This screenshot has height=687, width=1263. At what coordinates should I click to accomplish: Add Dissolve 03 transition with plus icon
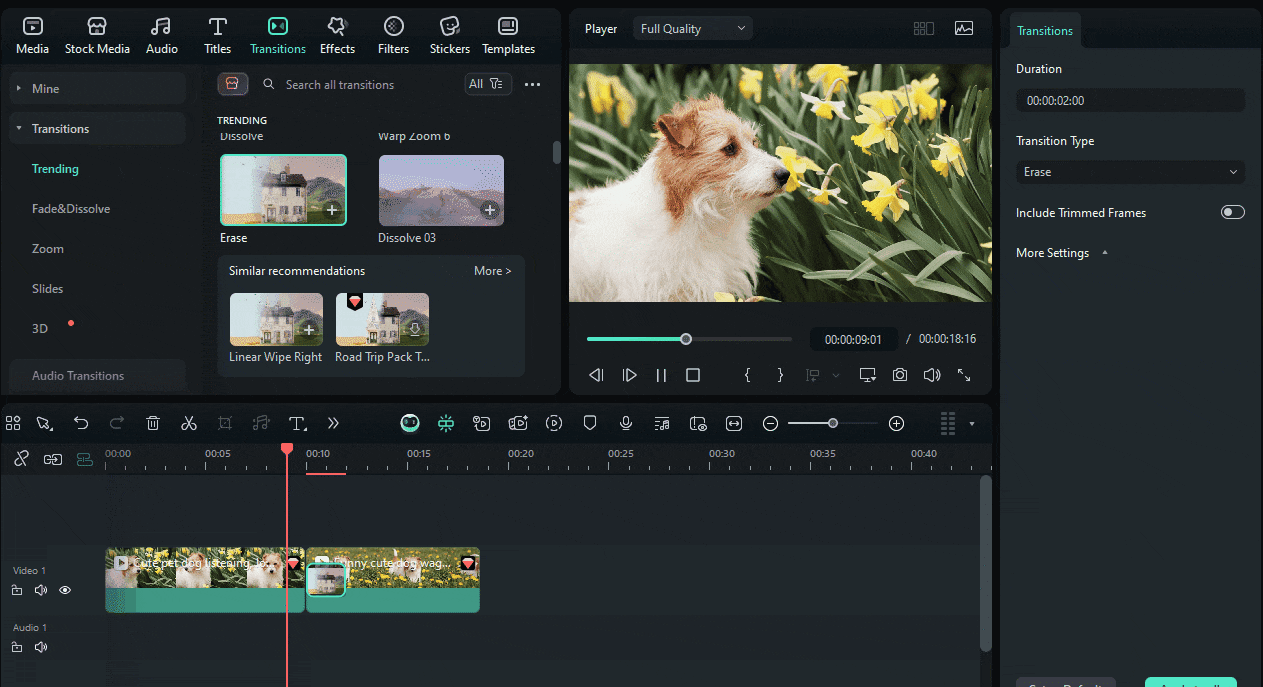click(489, 210)
